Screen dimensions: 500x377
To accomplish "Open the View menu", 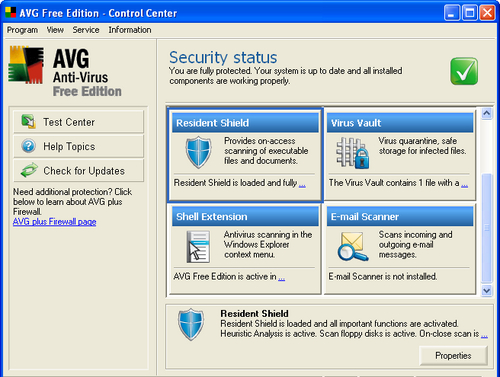I will pos(55,30).
